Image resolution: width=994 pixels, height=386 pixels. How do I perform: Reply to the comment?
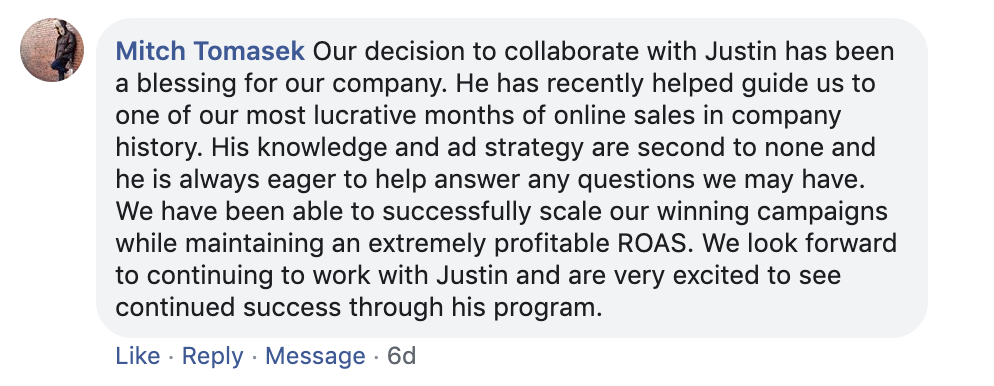(x=212, y=356)
